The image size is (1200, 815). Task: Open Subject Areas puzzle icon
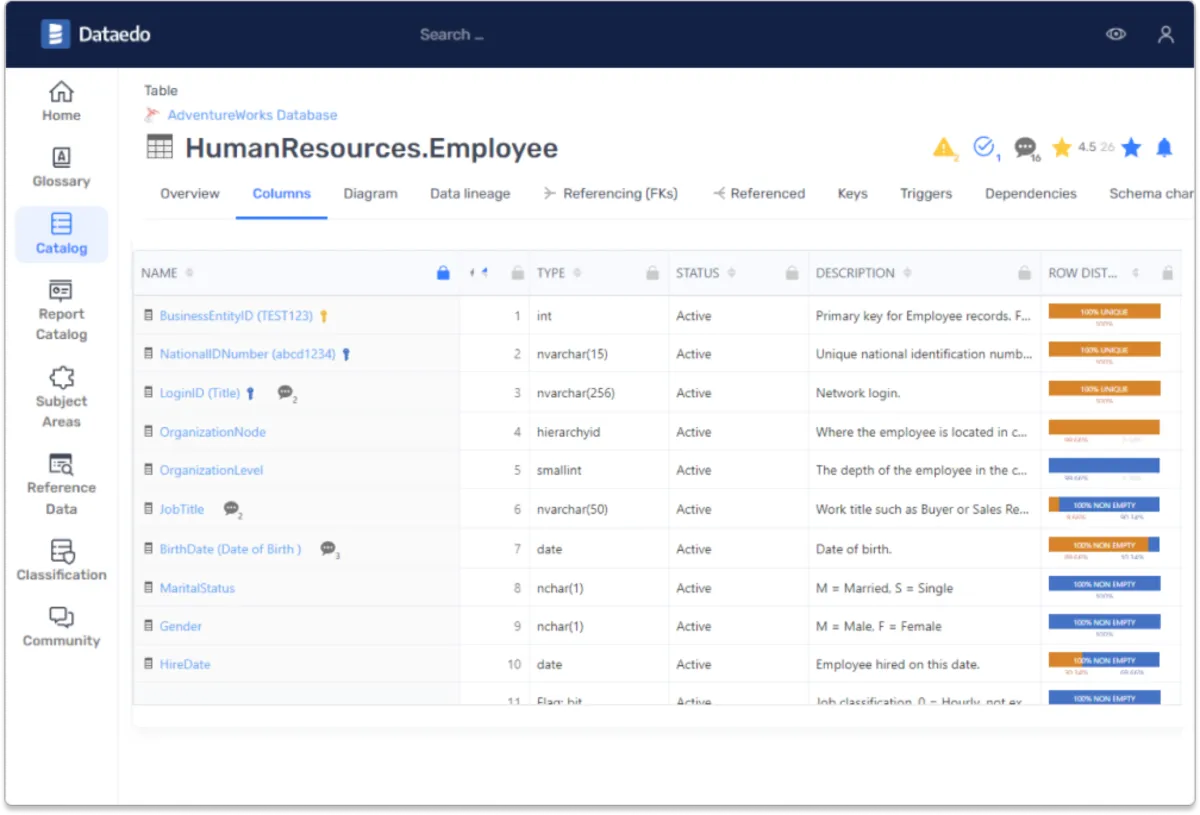tap(61, 377)
